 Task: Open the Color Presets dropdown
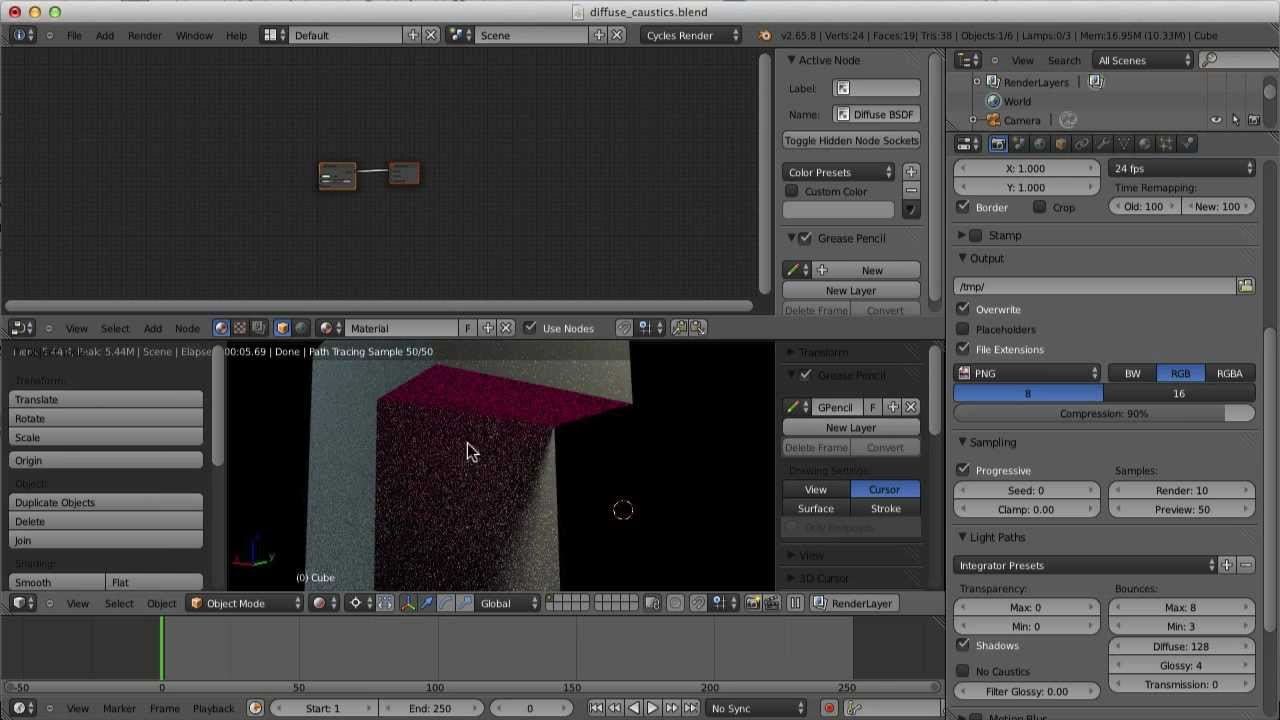tap(839, 172)
